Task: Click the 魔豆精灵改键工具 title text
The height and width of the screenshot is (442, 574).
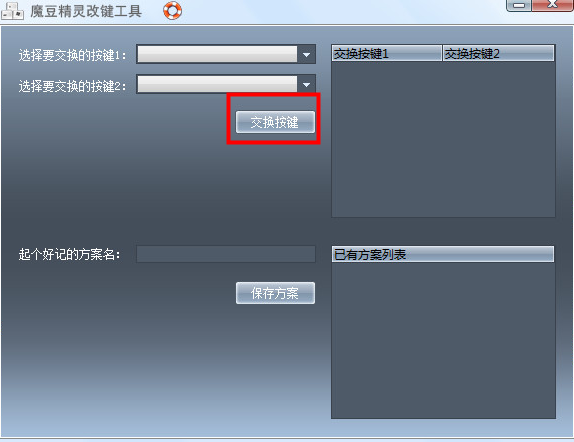Action: click(x=86, y=11)
